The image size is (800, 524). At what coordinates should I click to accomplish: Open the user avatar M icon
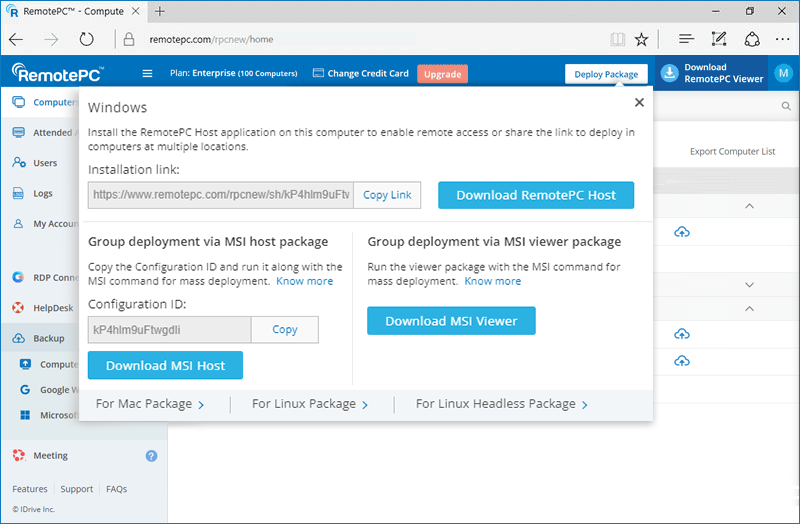click(783, 74)
